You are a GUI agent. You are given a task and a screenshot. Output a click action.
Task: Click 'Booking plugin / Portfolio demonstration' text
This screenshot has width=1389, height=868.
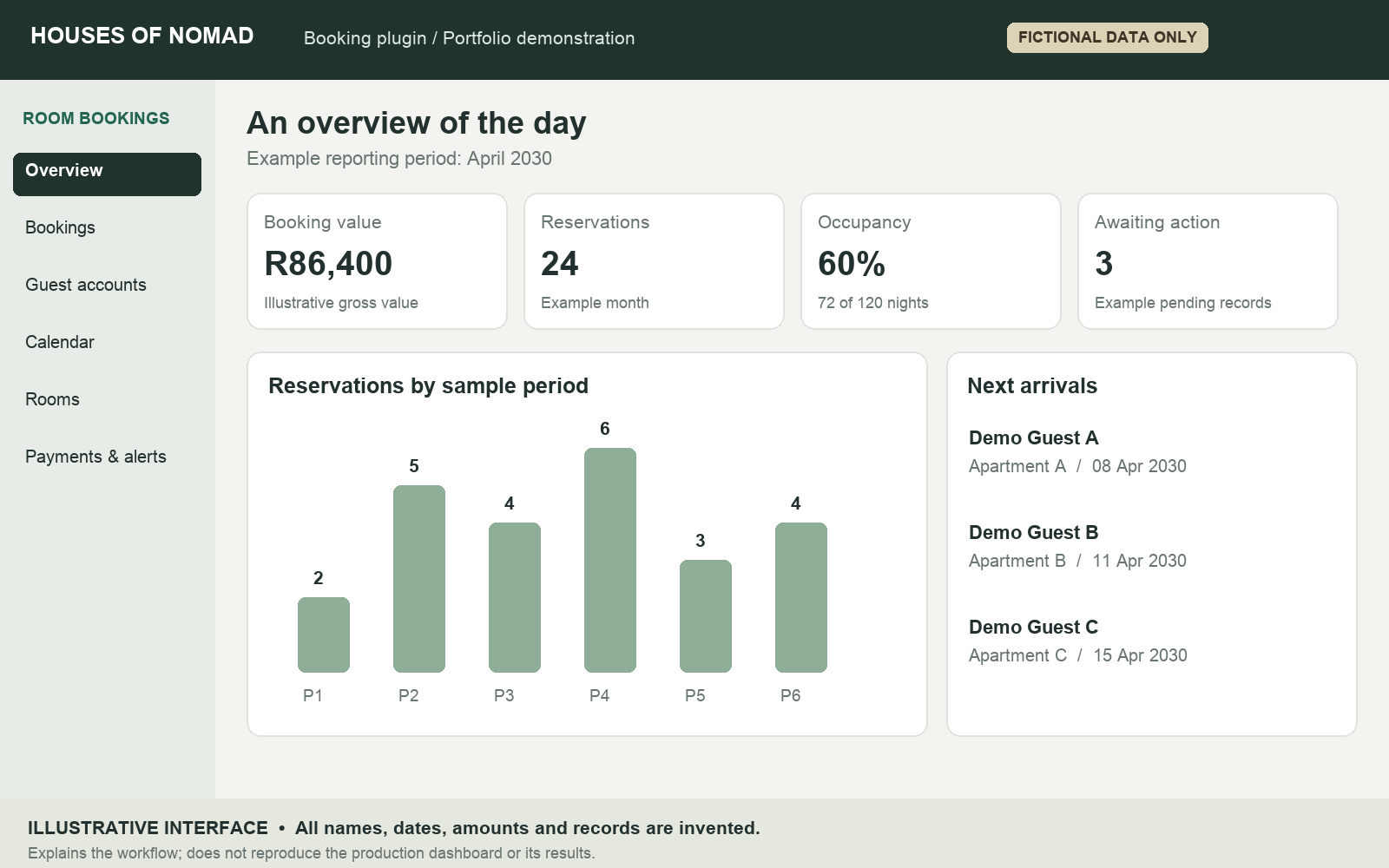(469, 38)
